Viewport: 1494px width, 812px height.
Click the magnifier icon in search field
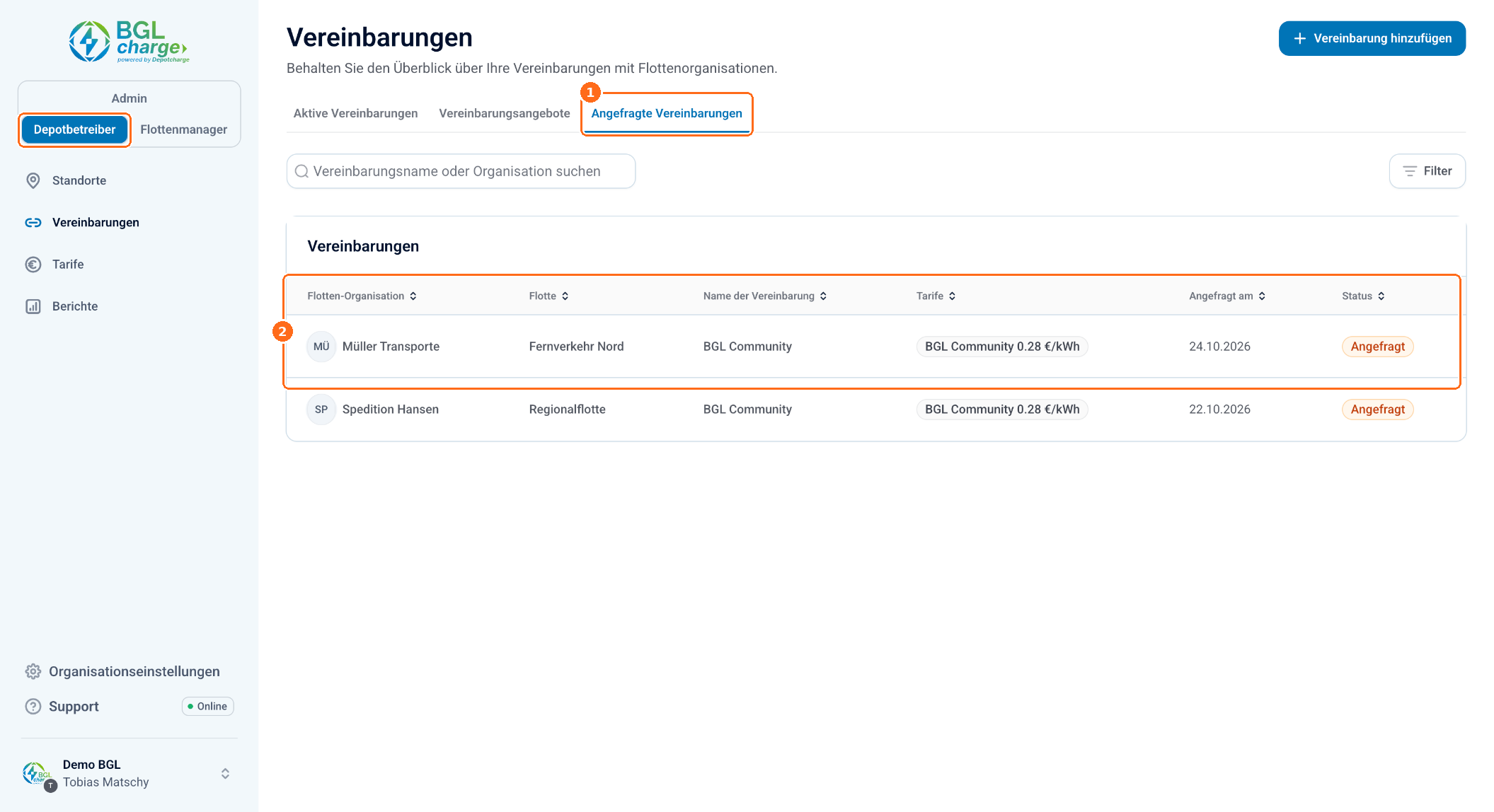pos(301,171)
